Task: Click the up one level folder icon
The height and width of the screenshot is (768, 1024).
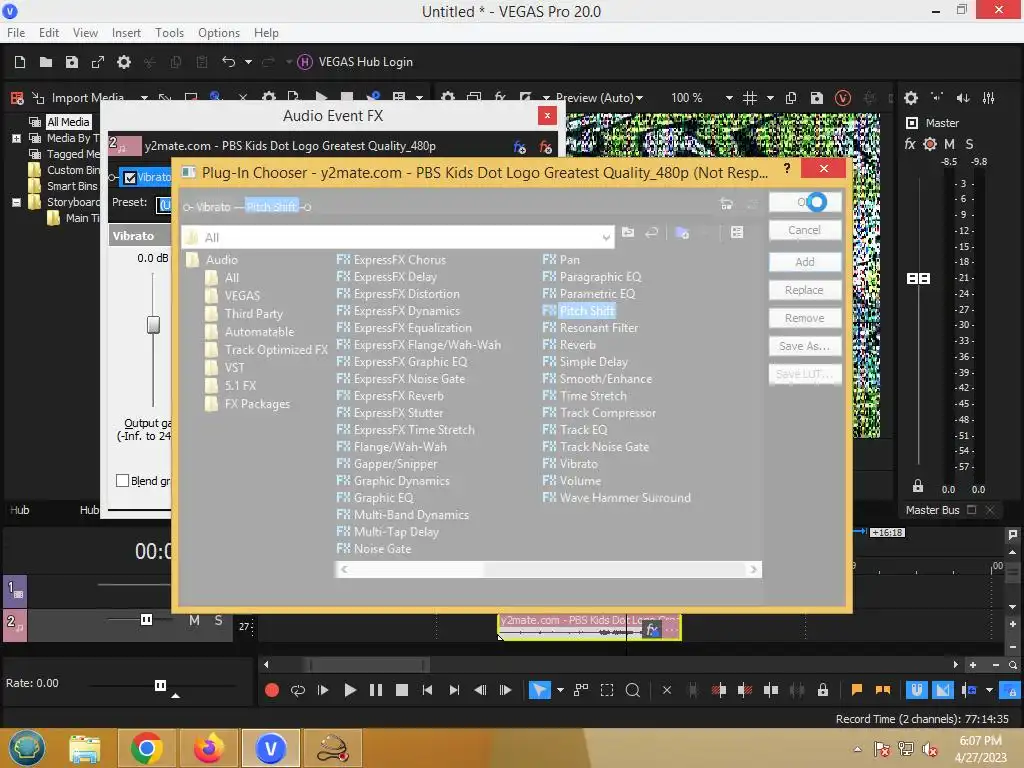Action: click(628, 232)
